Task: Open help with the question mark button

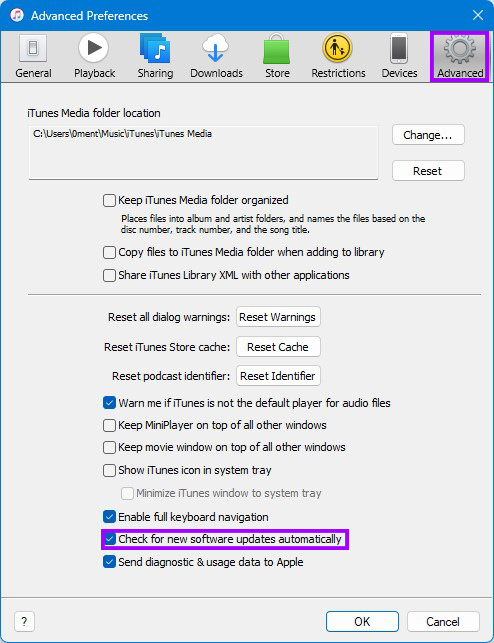Action: [x=24, y=622]
